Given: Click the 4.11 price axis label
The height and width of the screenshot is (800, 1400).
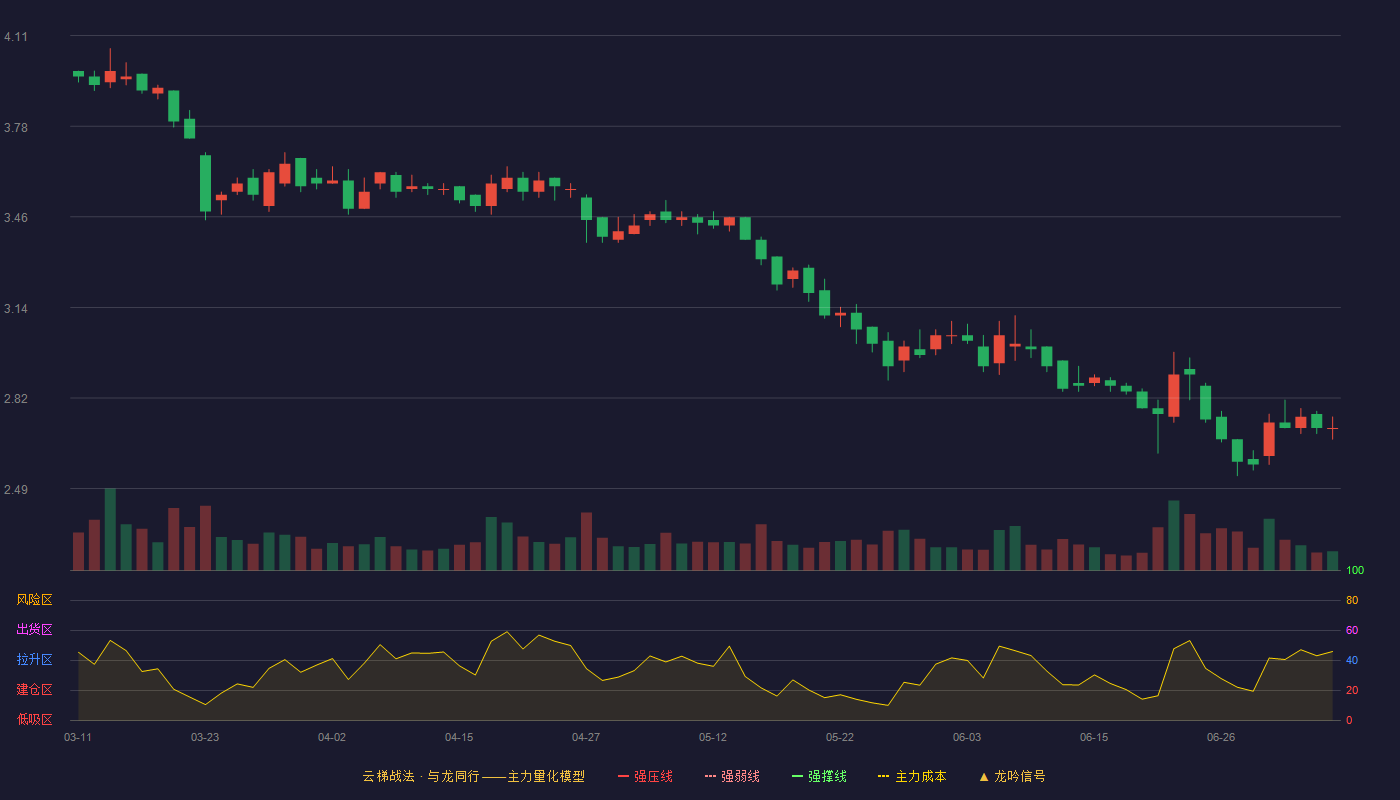Looking at the screenshot, I should click(16, 37).
